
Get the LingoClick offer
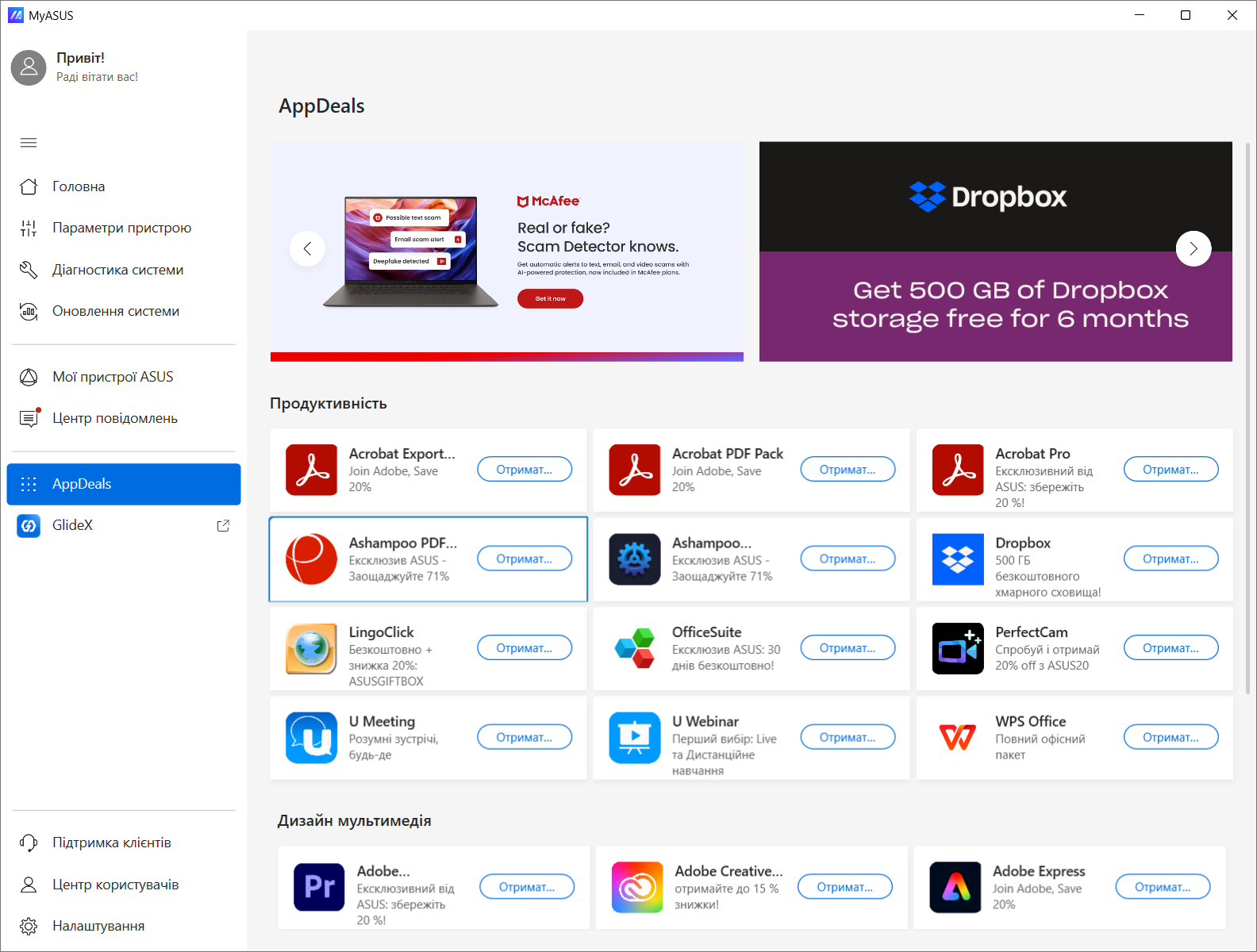[525, 648]
